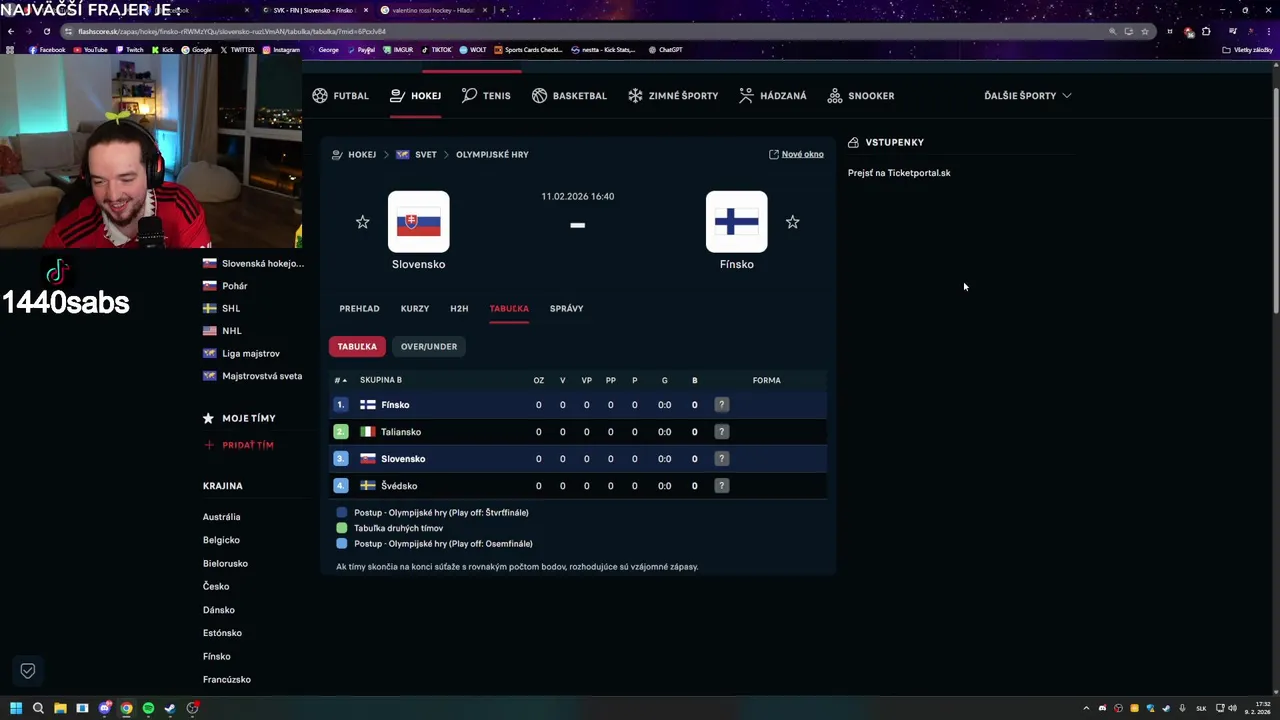Expand Fínsko country in sidebar

coord(217,657)
